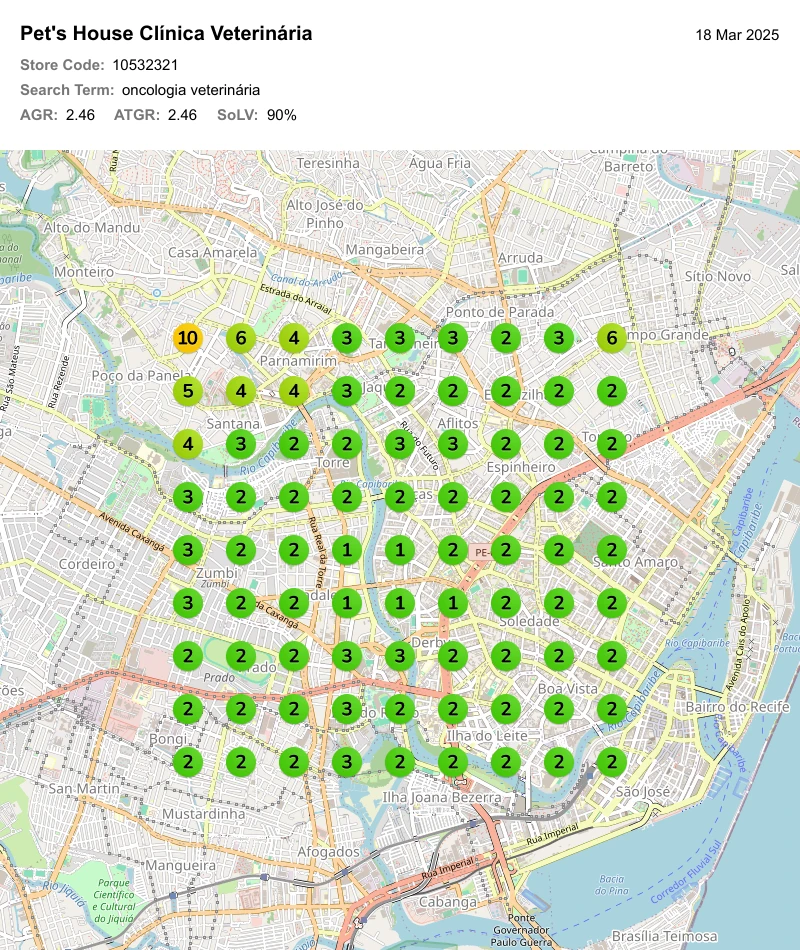Click the Boa Vista neighborhood label
This screenshot has width=800, height=950.
pos(568,688)
